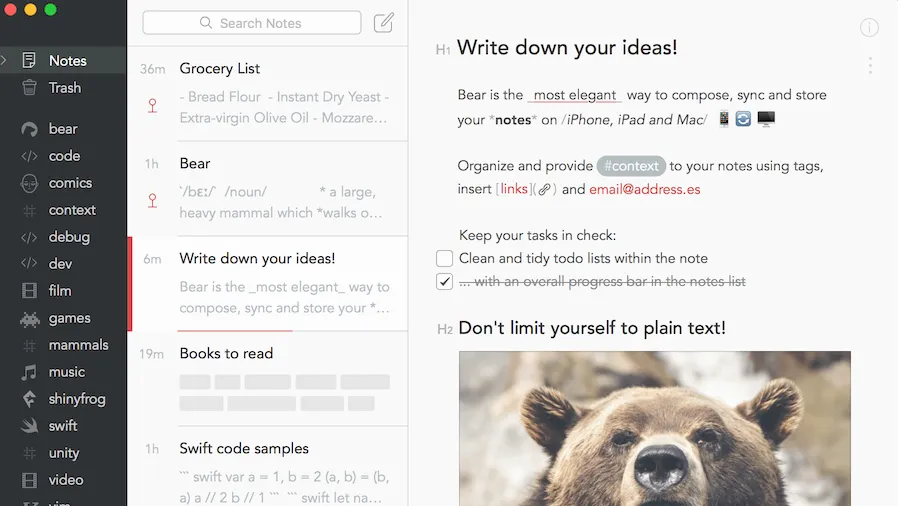Click the H1 heading marker
This screenshot has height=506, width=898.
(443, 50)
